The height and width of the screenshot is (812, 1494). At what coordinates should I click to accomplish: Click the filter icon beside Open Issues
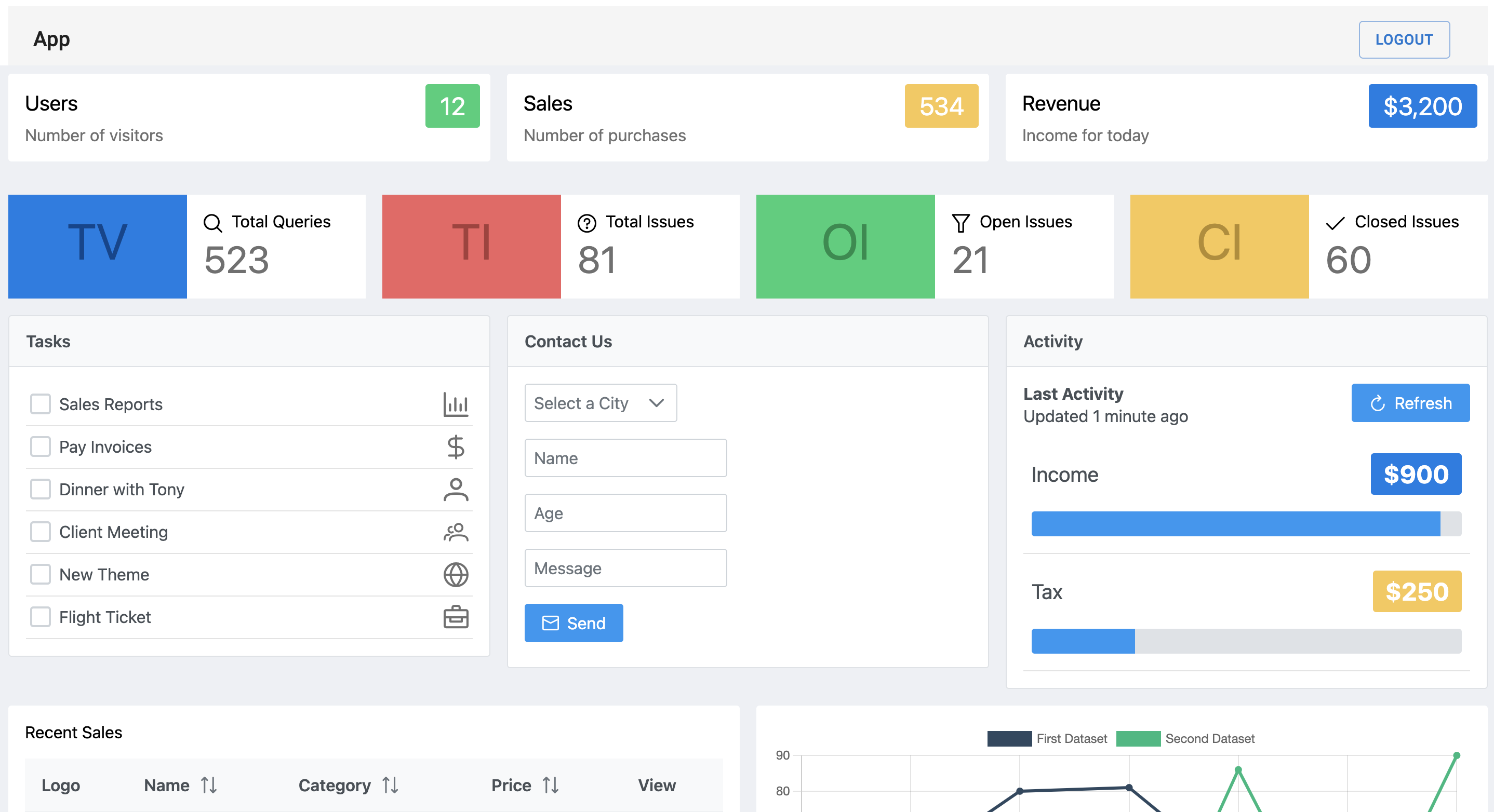(x=961, y=223)
